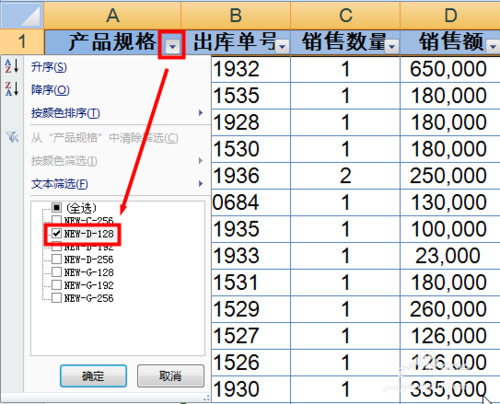Click the clear filter funnel icon

click(x=12, y=137)
